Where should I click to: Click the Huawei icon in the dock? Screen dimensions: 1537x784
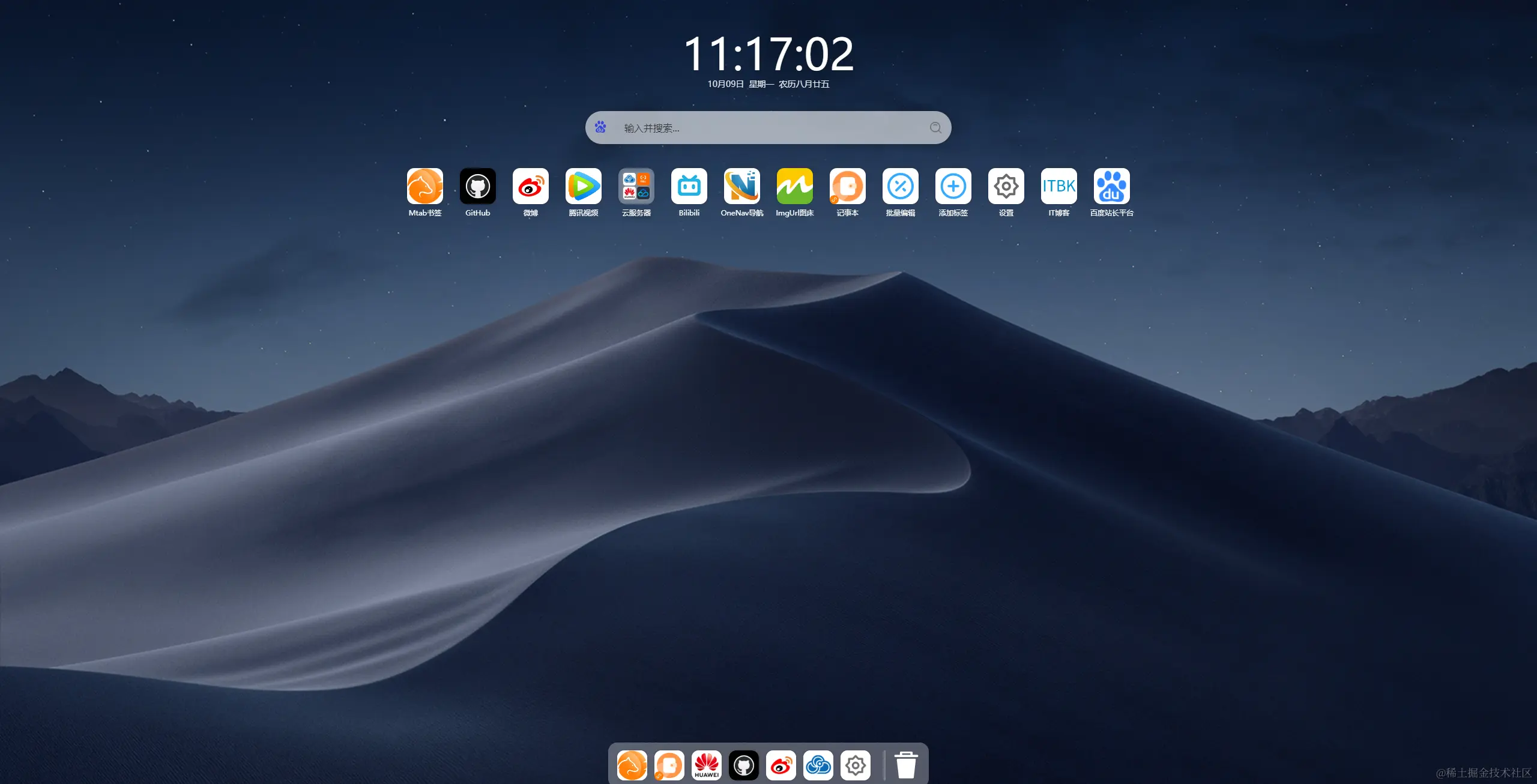tap(706, 765)
